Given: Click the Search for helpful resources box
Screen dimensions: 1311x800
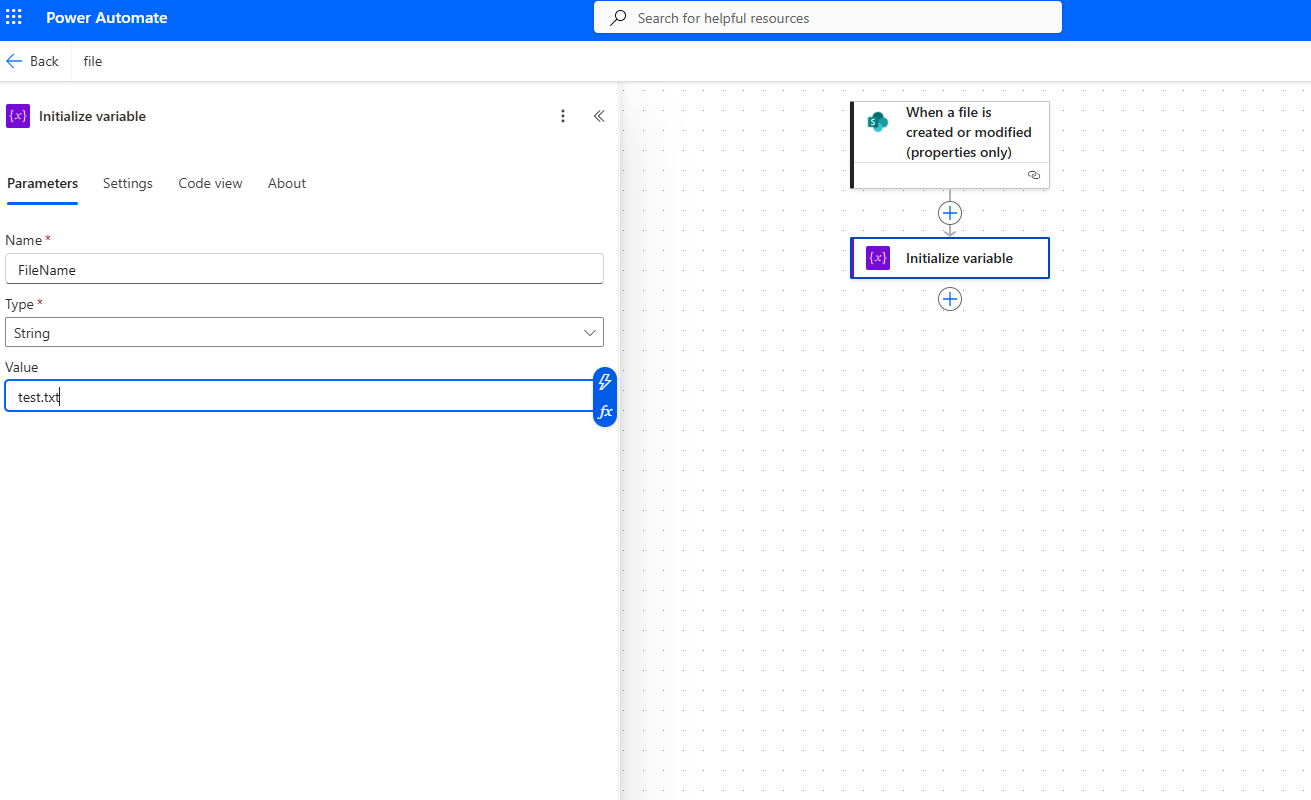Looking at the screenshot, I should pyautogui.click(x=828, y=18).
